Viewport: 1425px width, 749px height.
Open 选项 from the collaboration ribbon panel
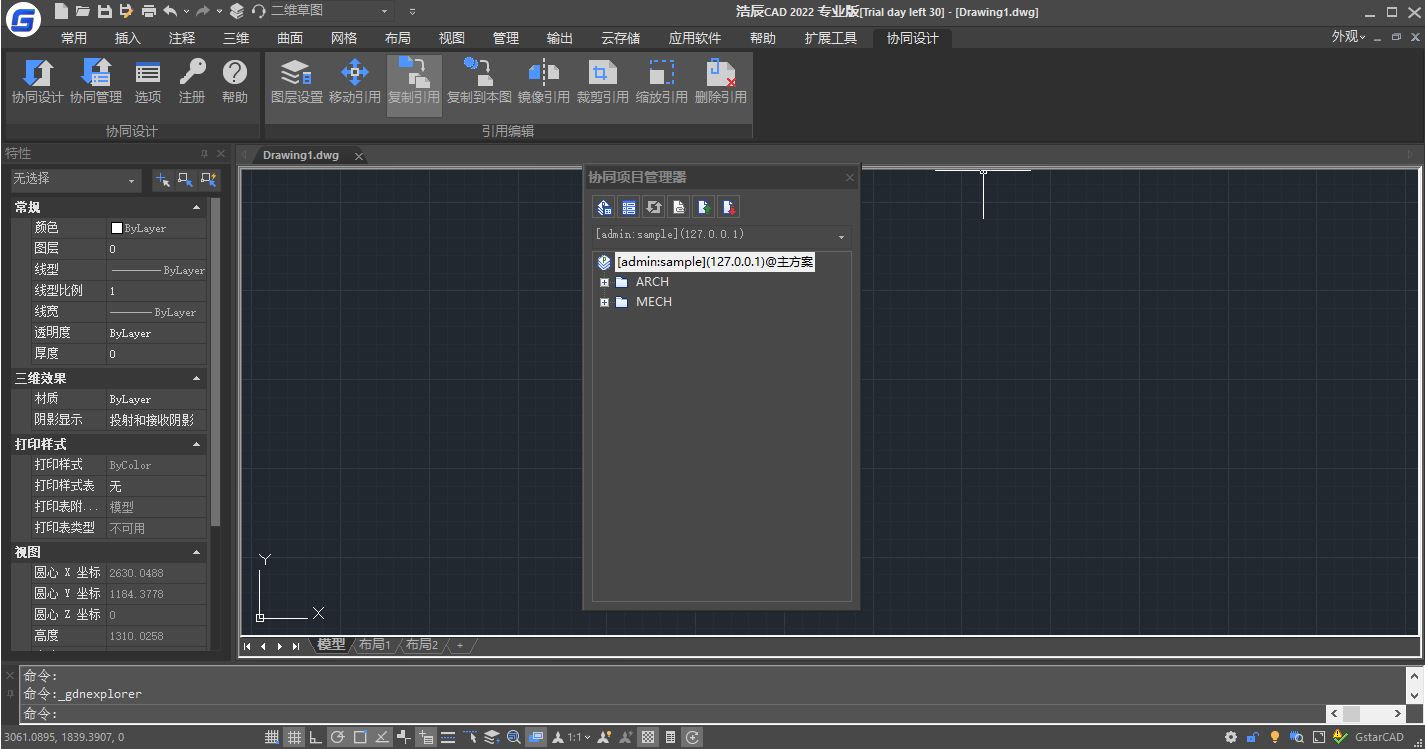pyautogui.click(x=148, y=81)
